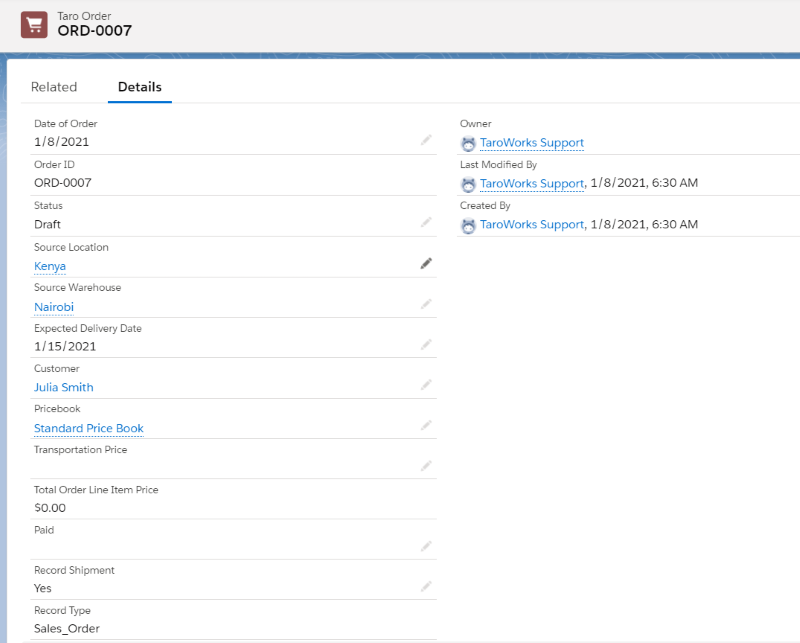Click the Owner avatar icon

click(x=468, y=143)
